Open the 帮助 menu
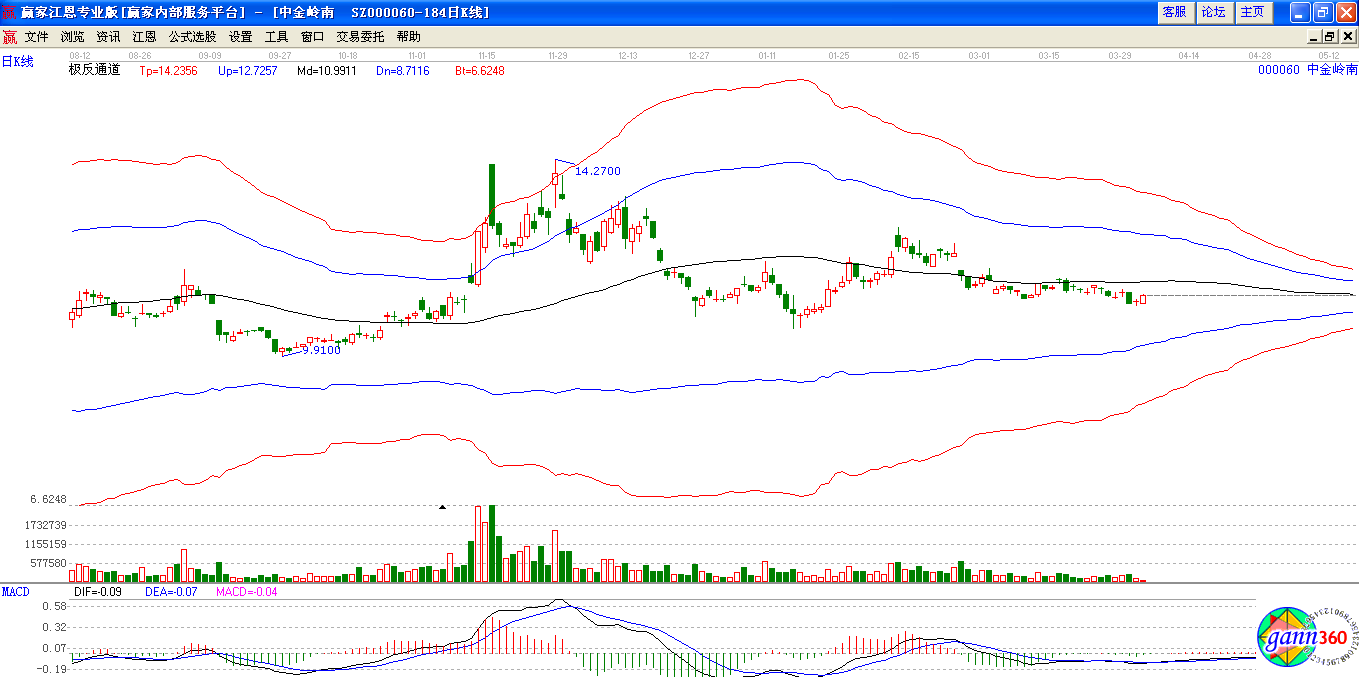Viewport: 1359px width, 677px height. tap(408, 36)
